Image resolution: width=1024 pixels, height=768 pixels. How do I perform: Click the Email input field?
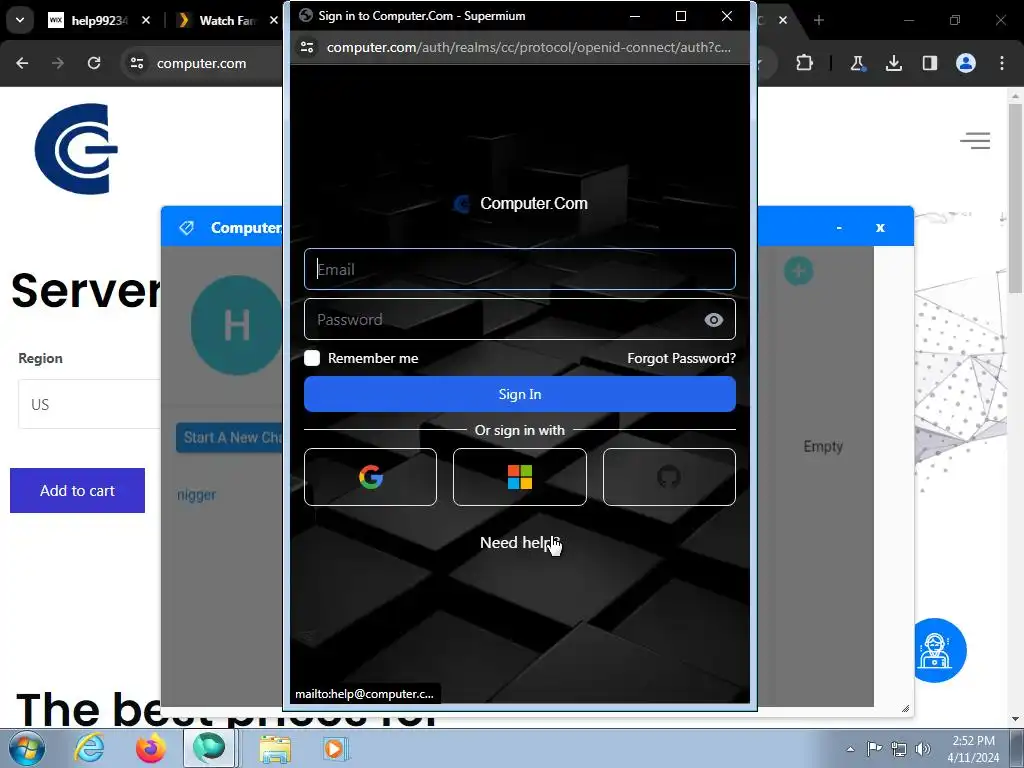(x=520, y=269)
